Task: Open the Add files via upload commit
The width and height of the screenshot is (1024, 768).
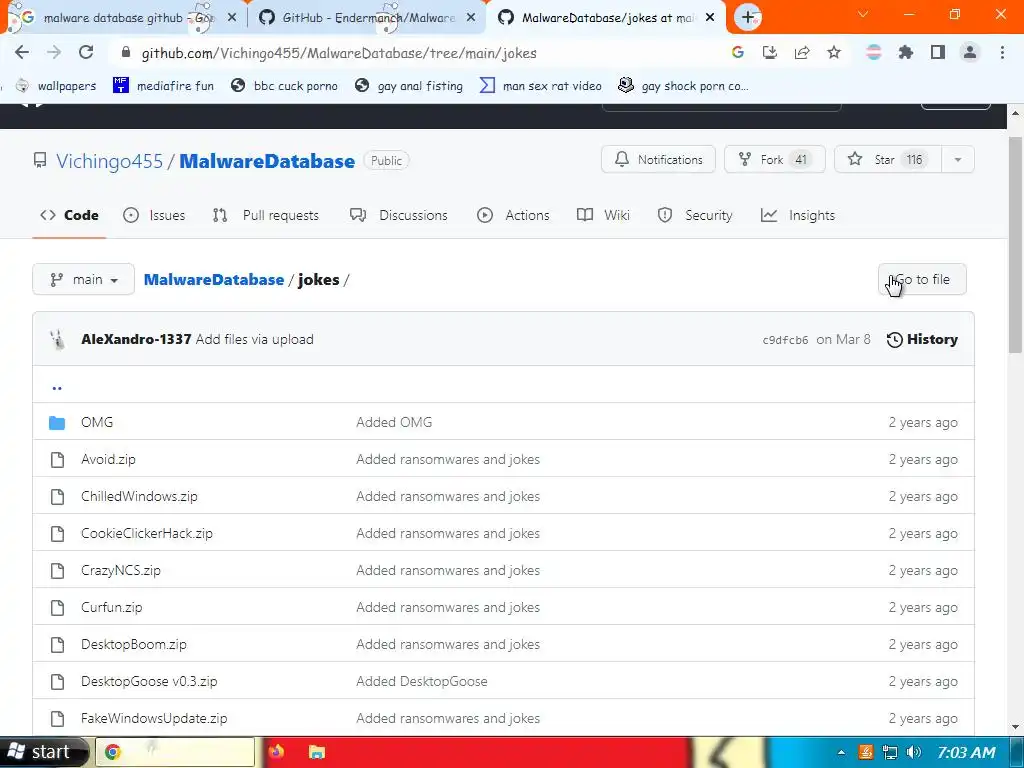Action: coord(255,340)
